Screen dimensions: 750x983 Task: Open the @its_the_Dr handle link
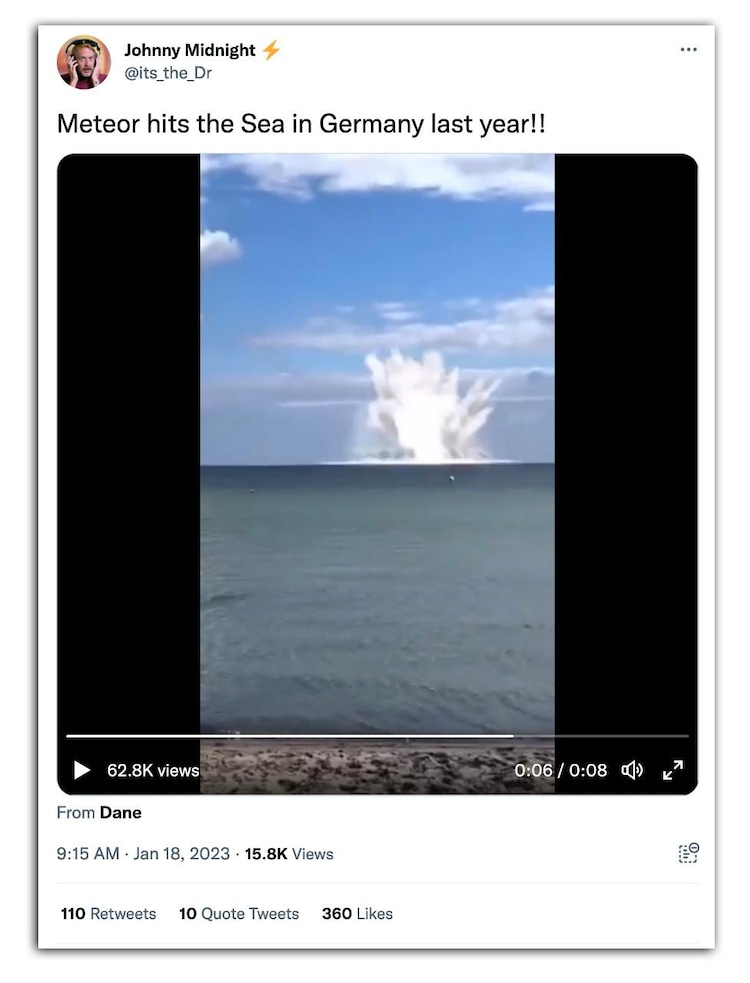[x=168, y=73]
